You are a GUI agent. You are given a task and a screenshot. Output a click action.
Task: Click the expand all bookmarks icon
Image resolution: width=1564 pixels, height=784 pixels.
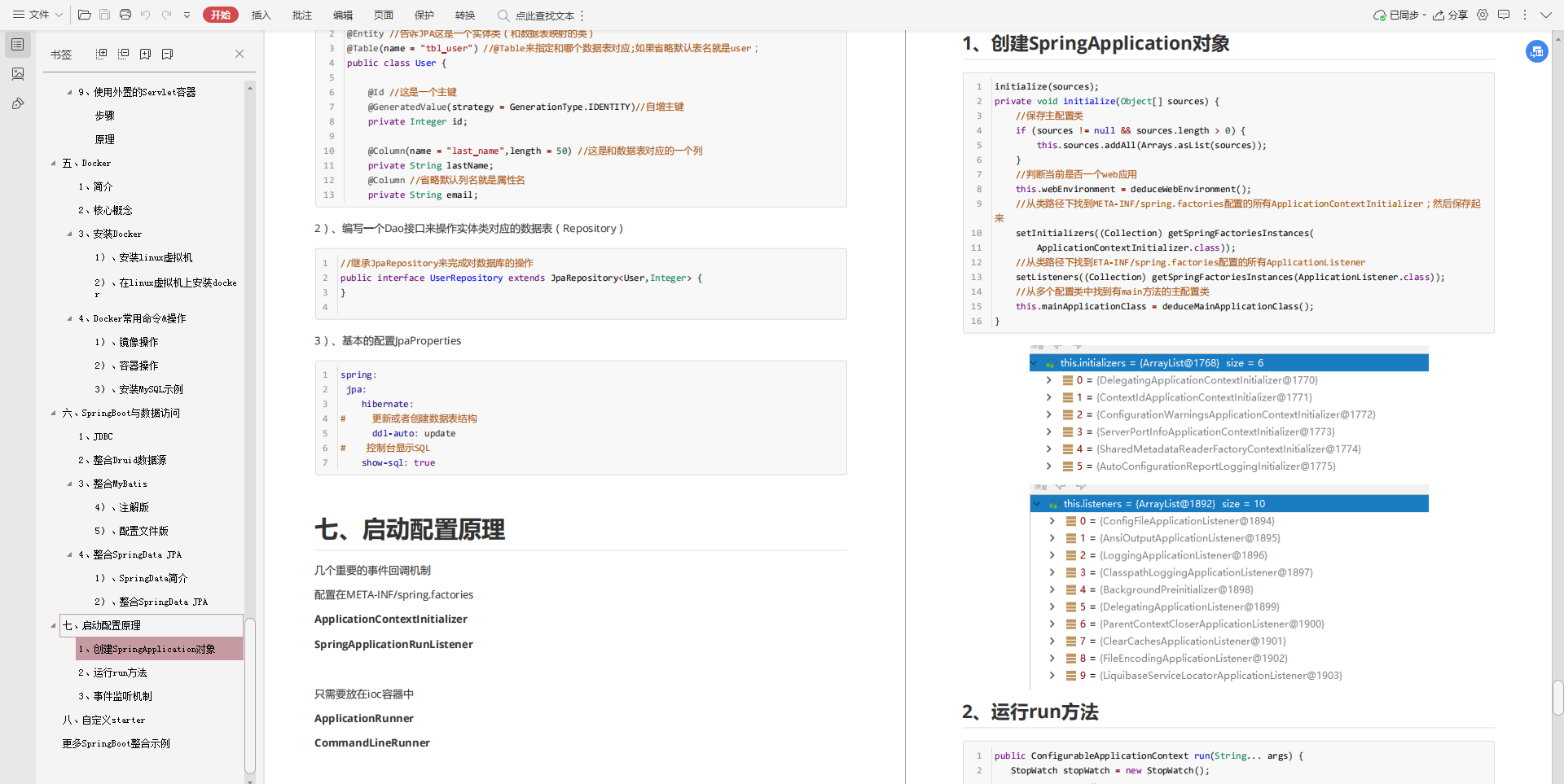click(102, 54)
